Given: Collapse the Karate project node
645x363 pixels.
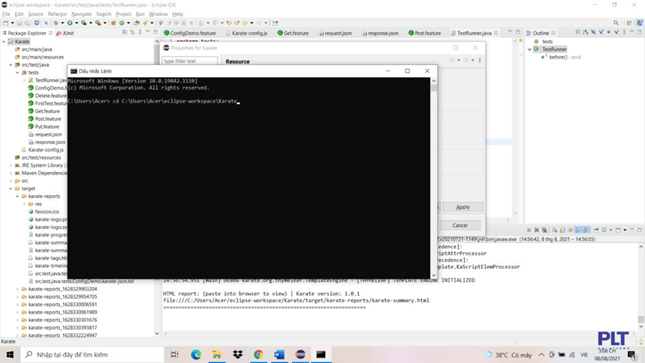Looking at the screenshot, I should [x=4, y=42].
